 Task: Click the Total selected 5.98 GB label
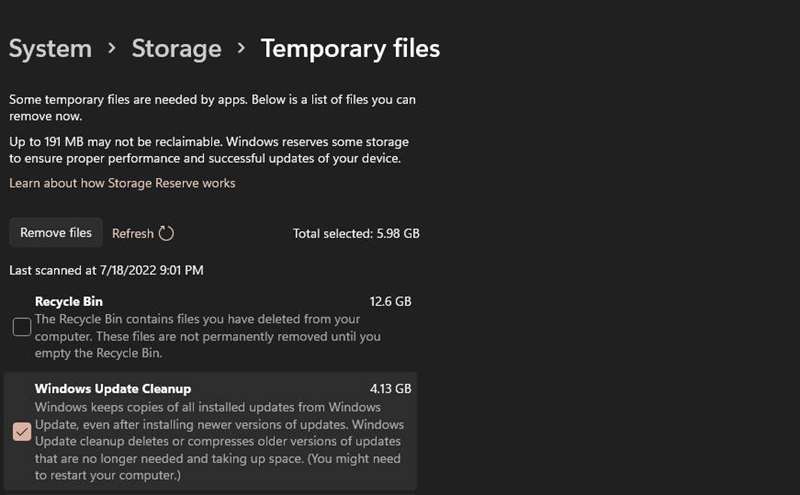356,233
